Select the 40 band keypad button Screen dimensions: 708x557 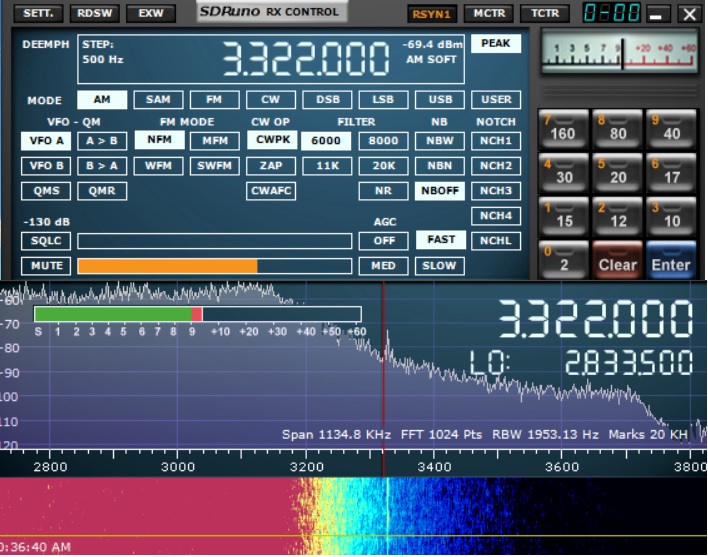click(671, 130)
